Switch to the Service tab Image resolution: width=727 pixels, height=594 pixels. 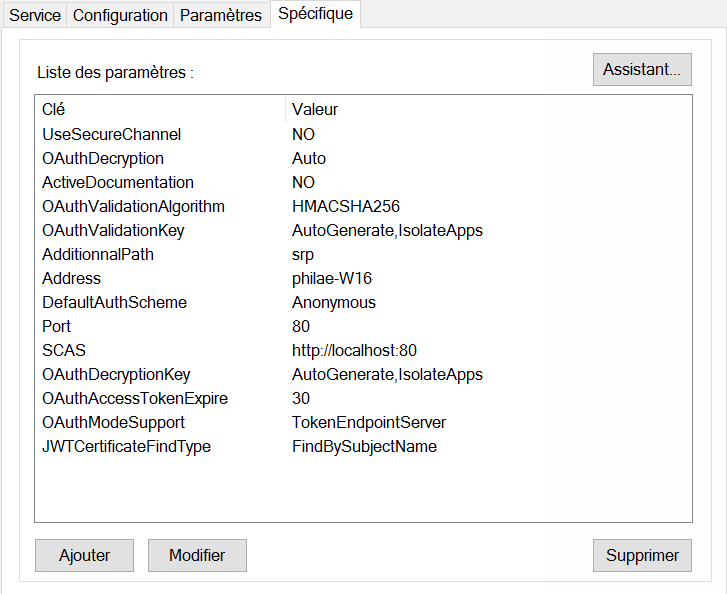point(34,15)
